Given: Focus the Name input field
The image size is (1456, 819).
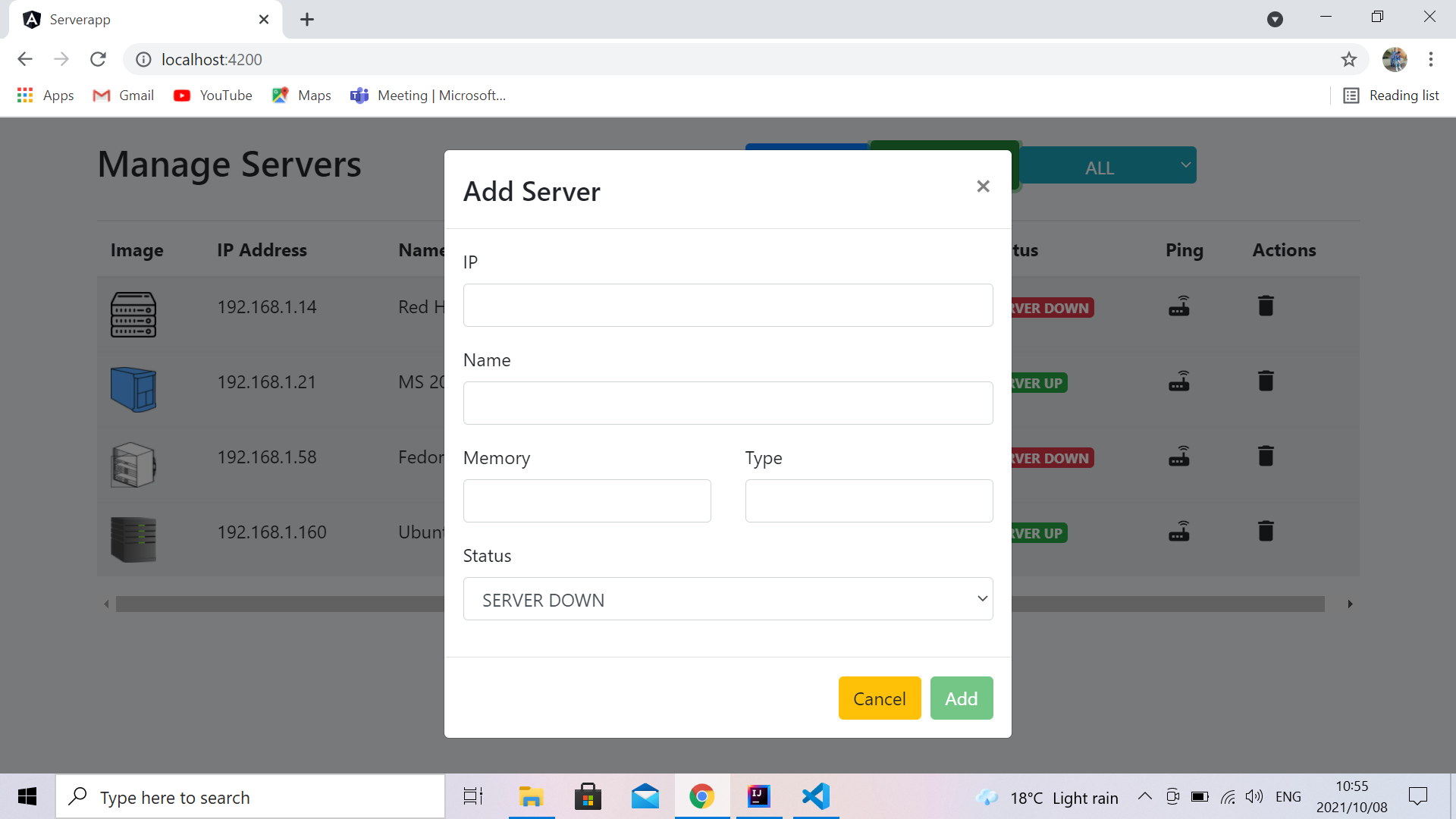Looking at the screenshot, I should 728,403.
